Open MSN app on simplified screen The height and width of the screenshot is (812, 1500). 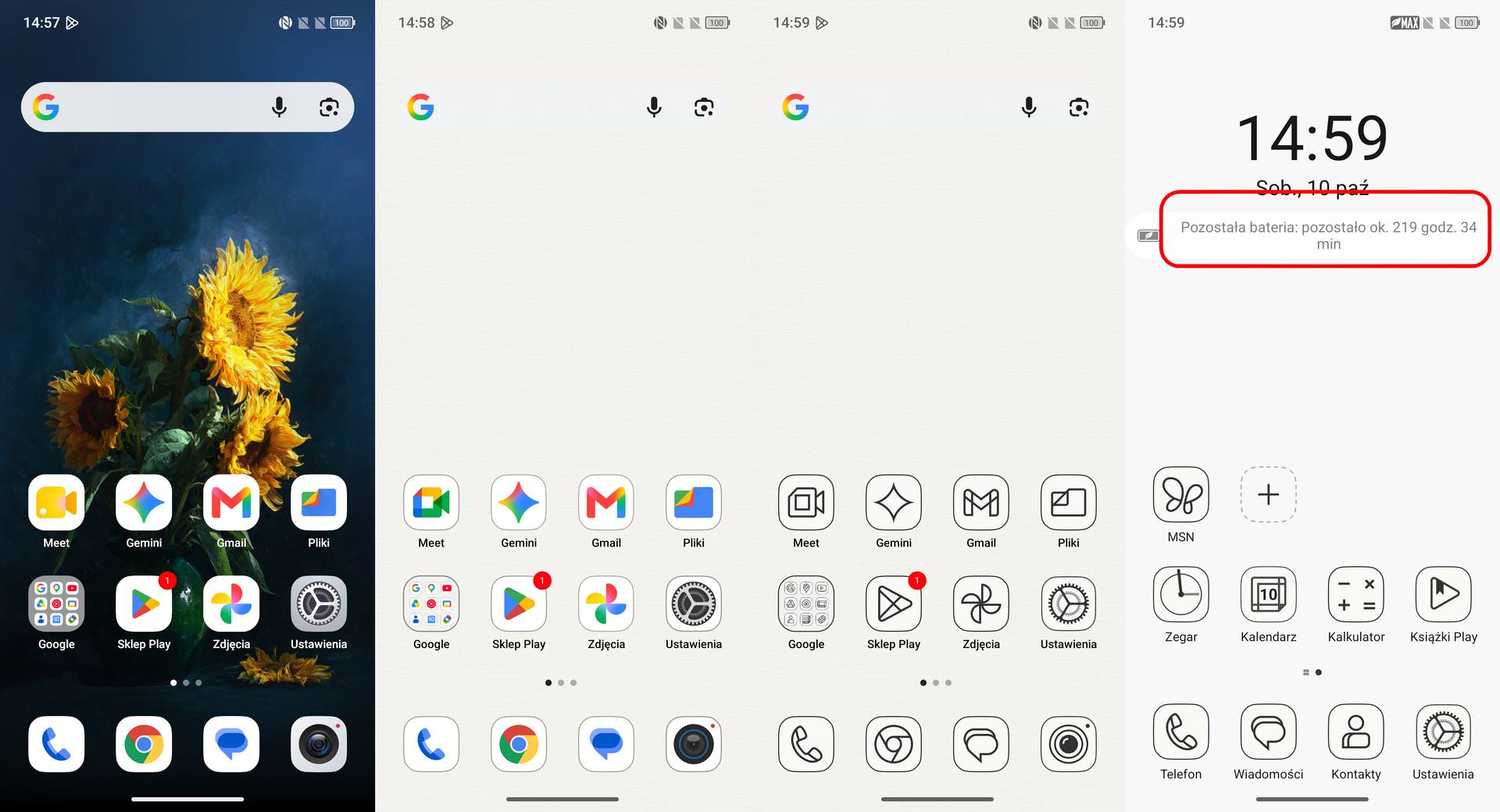(1181, 495)
